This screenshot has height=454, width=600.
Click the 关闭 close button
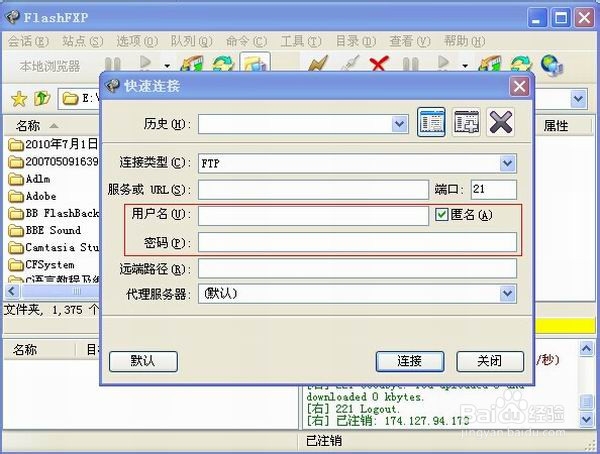[490, 361]
